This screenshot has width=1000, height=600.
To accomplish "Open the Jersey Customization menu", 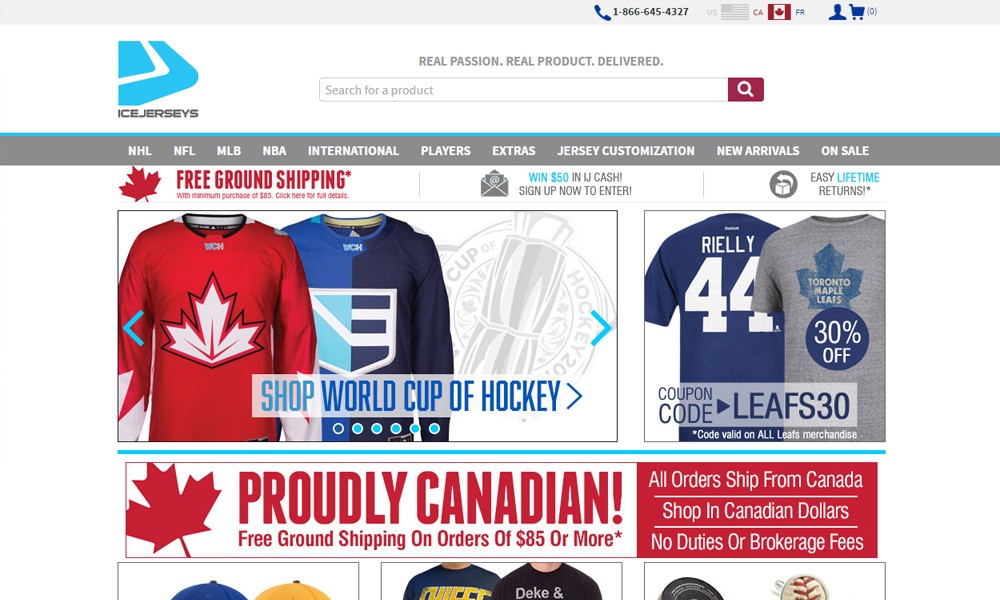I will pos(626,151).
